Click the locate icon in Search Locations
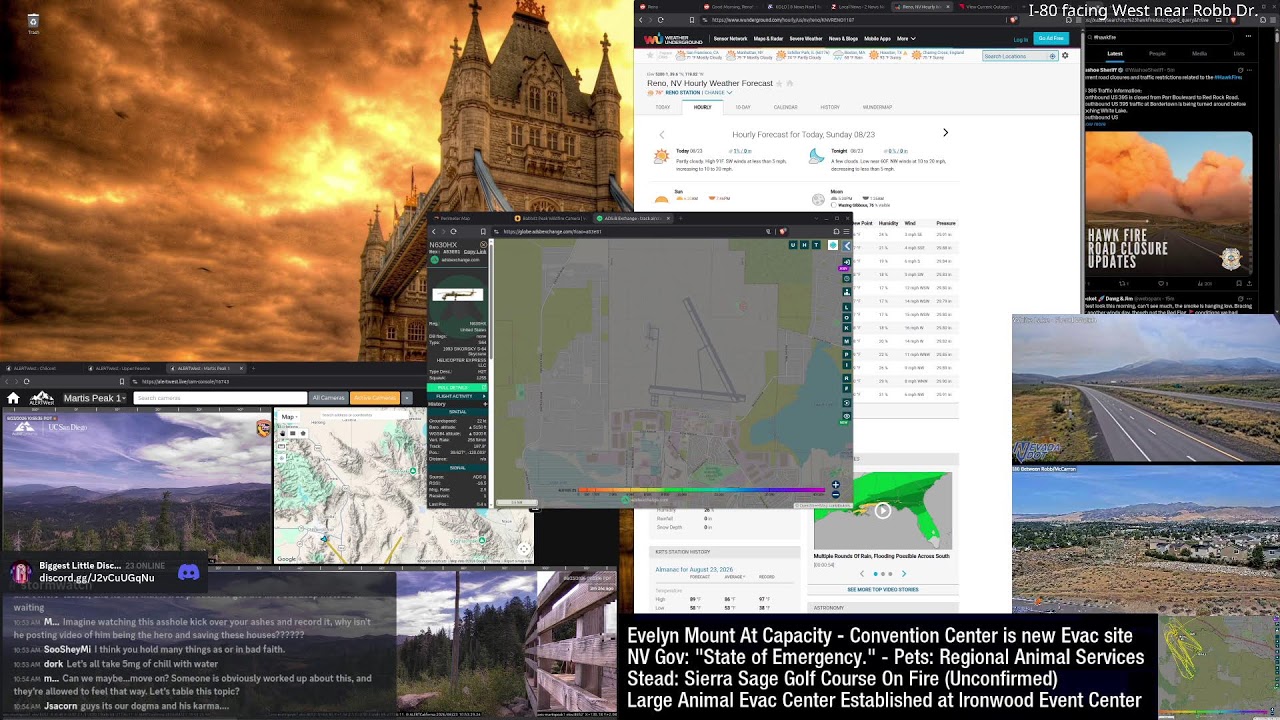The height and width of the screenshot is (720, 1280). click(1052, 56)
